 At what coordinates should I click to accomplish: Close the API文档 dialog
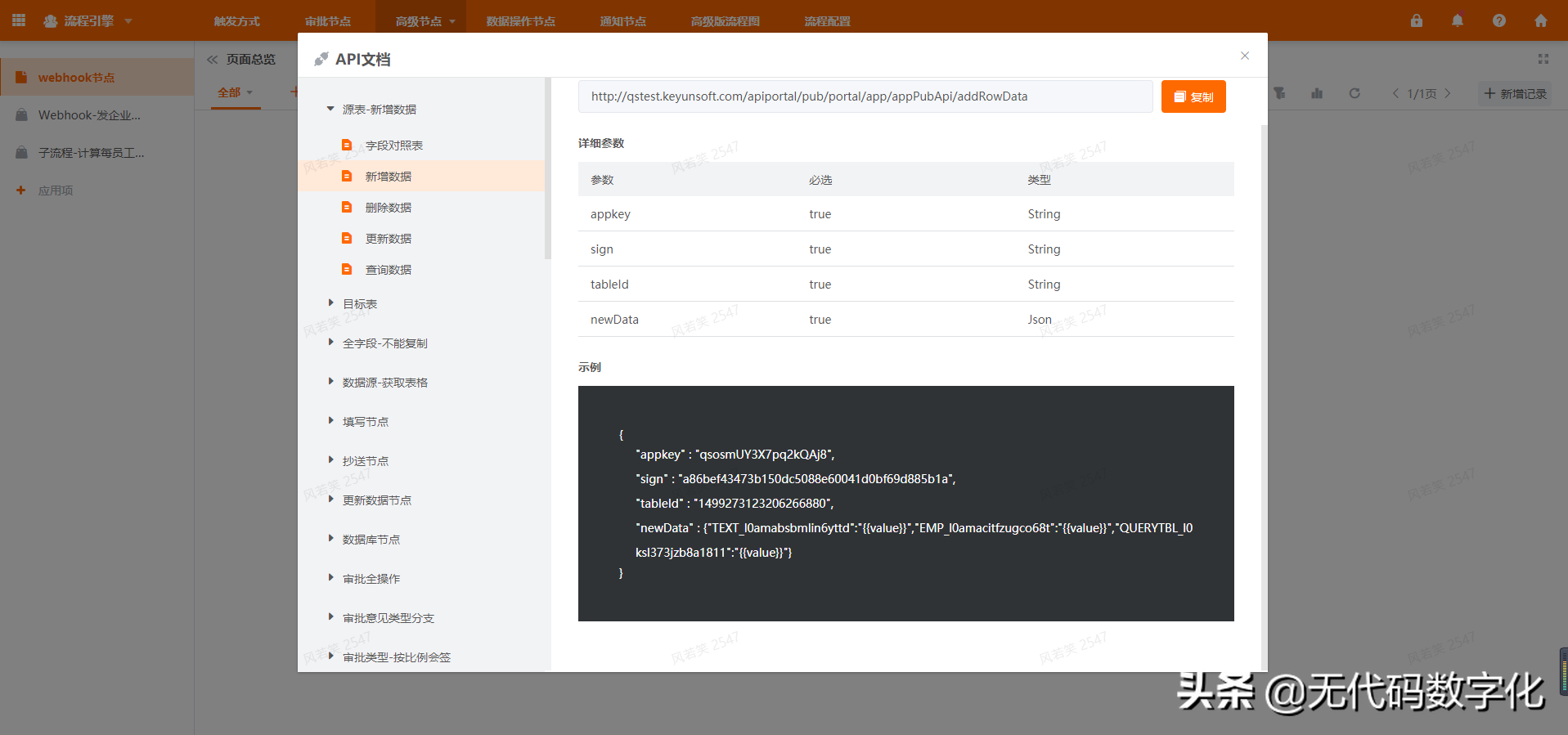1245,56
